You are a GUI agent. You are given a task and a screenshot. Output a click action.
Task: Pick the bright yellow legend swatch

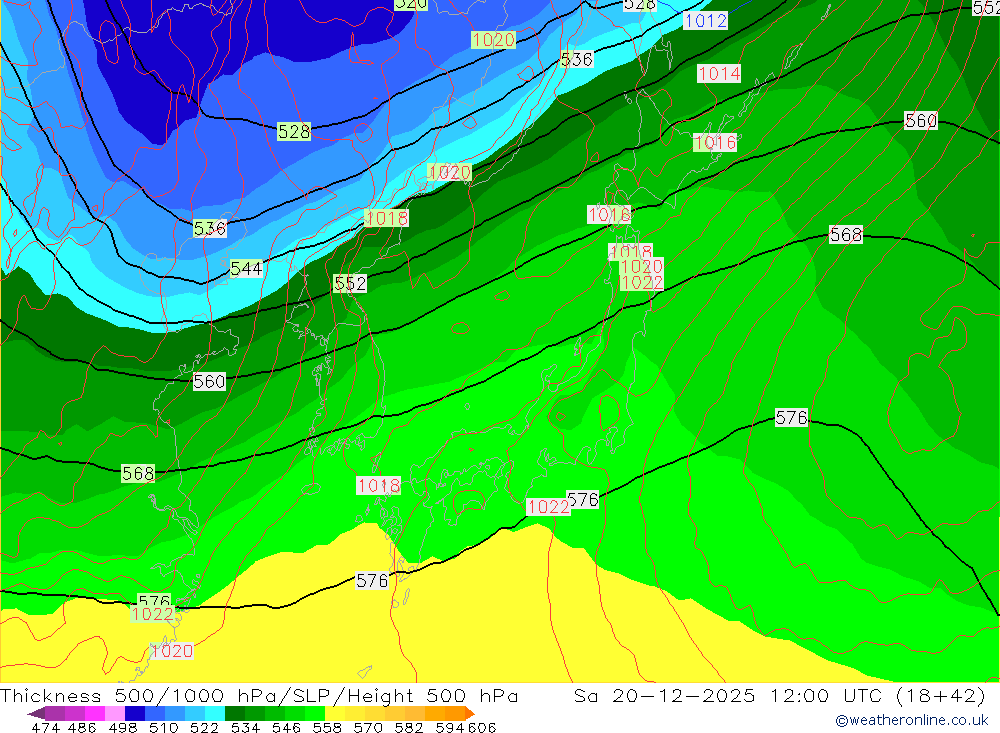pos(335,713)
